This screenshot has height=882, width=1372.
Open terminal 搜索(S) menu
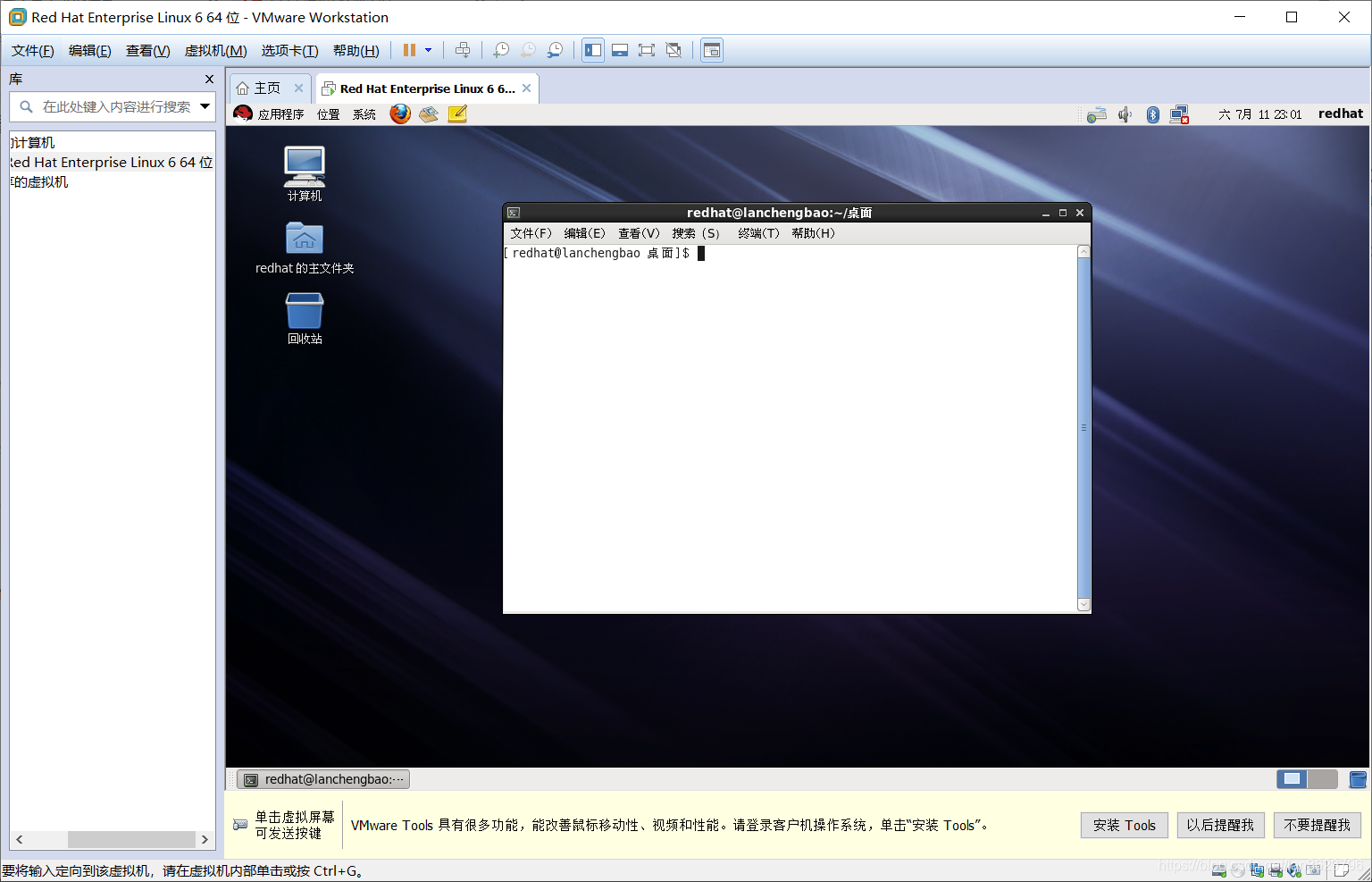[x=696, y=233]
